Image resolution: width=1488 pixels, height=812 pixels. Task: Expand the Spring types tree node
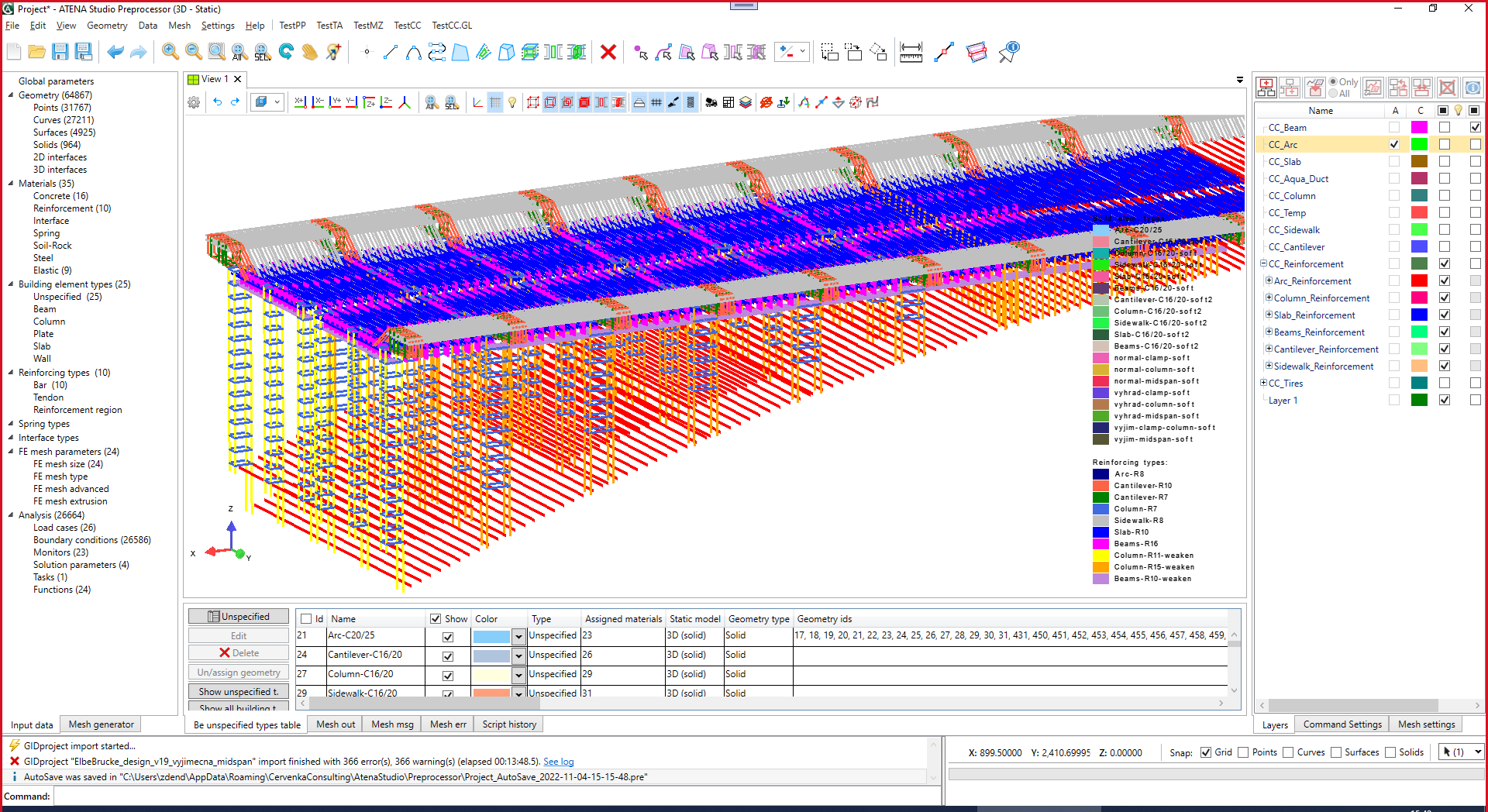click(11, 424)
